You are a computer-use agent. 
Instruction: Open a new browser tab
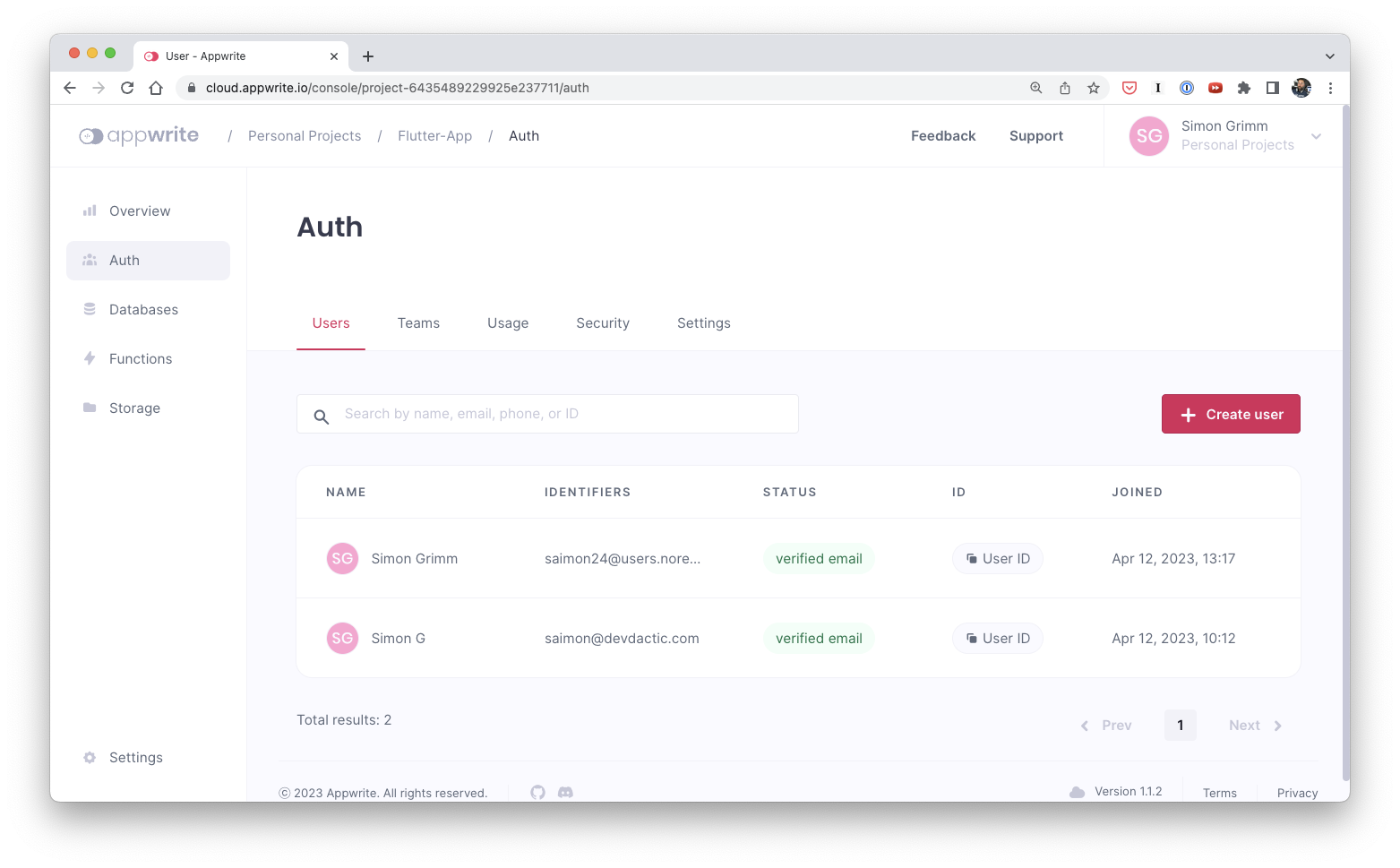coord(368,56)
